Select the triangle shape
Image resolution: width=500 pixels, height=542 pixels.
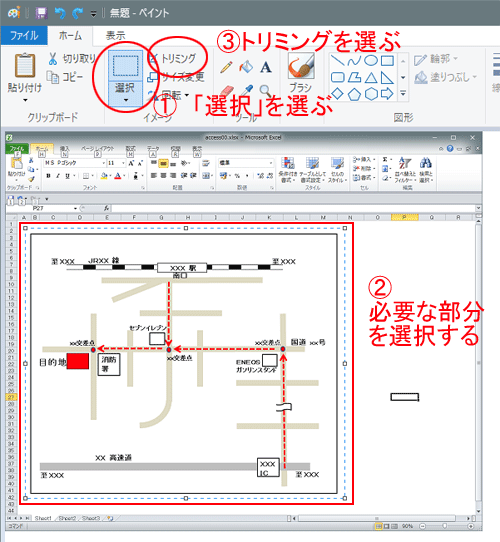point(371,77)
